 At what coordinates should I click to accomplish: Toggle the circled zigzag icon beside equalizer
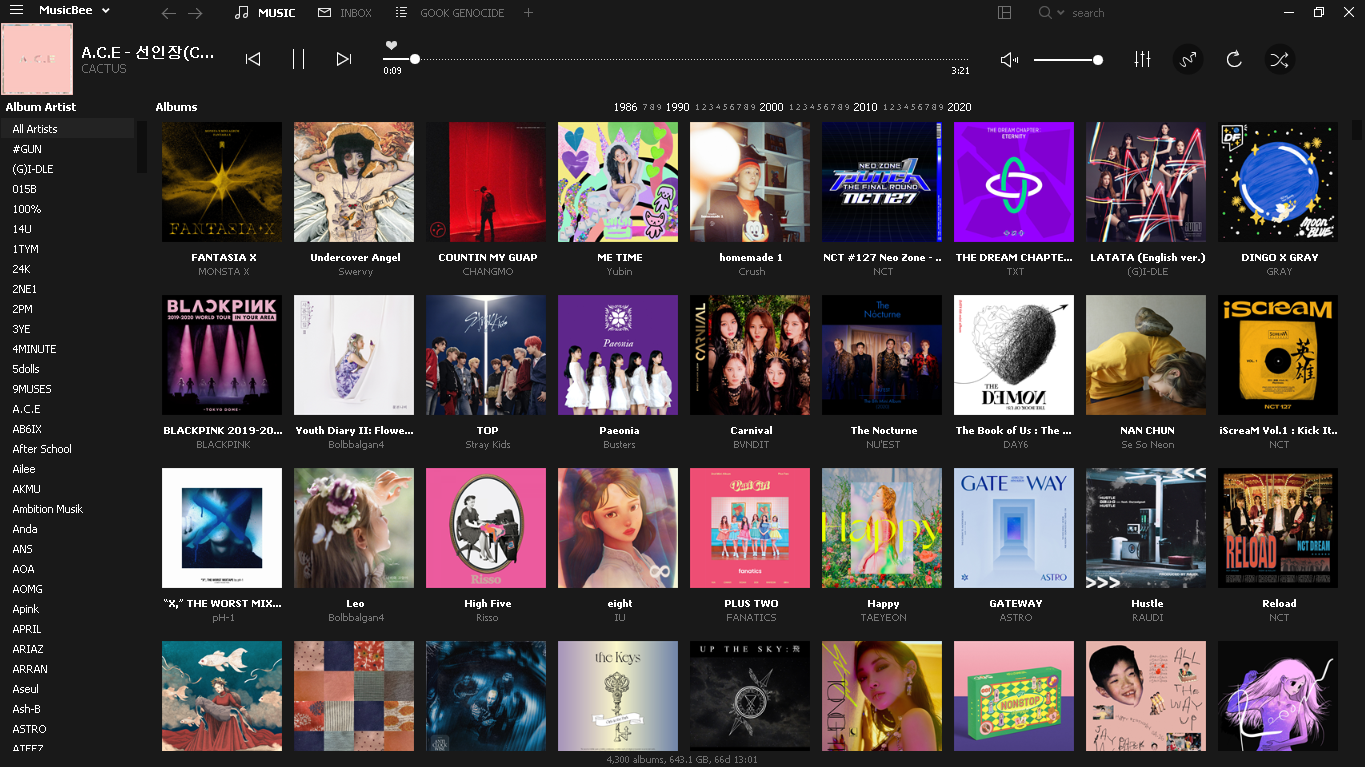1188,59
